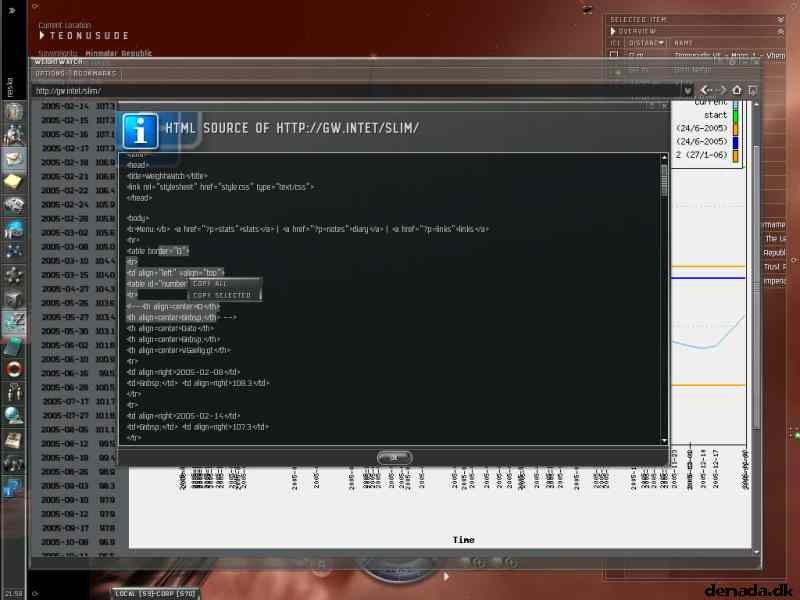Open the yellow notepad icon in the Neocom

14,182
